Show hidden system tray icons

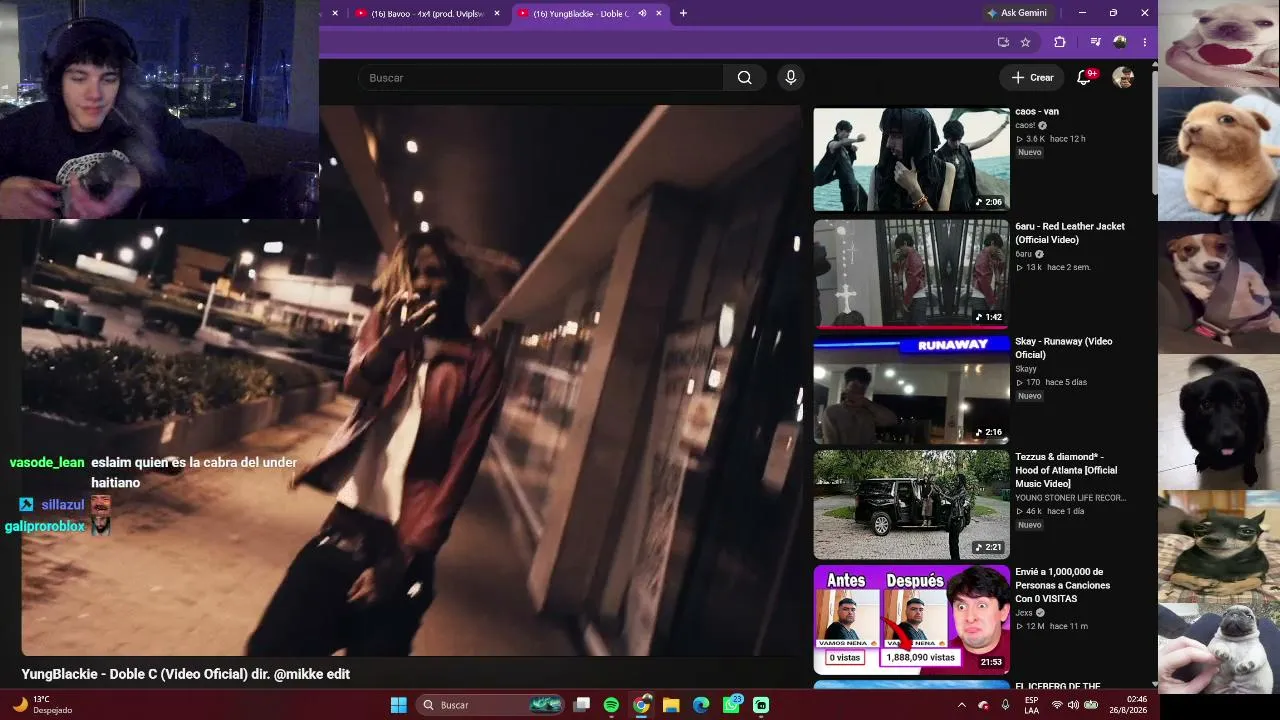point(962,705)
